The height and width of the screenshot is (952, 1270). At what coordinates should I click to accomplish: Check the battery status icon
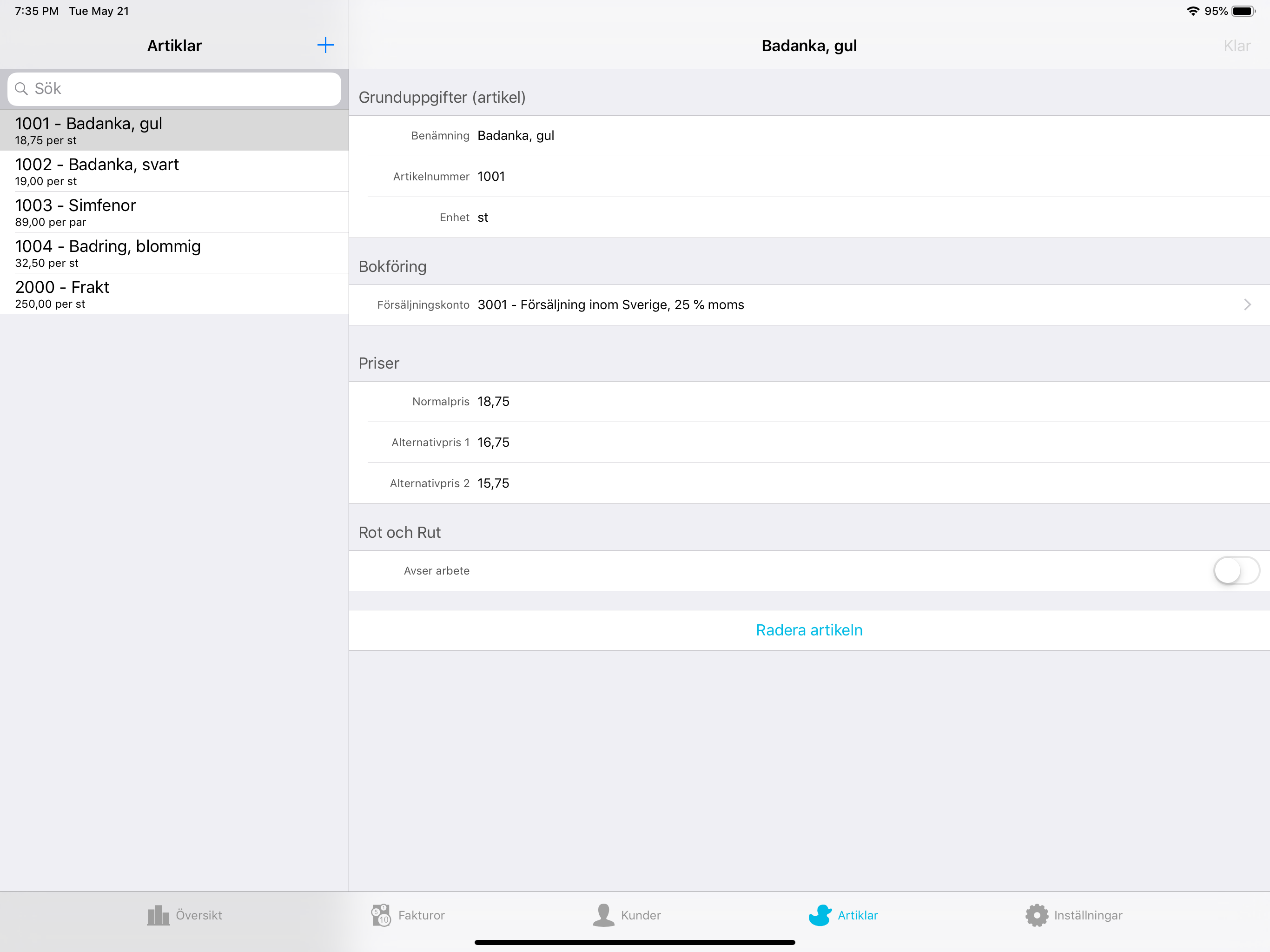coord(1244,11)
